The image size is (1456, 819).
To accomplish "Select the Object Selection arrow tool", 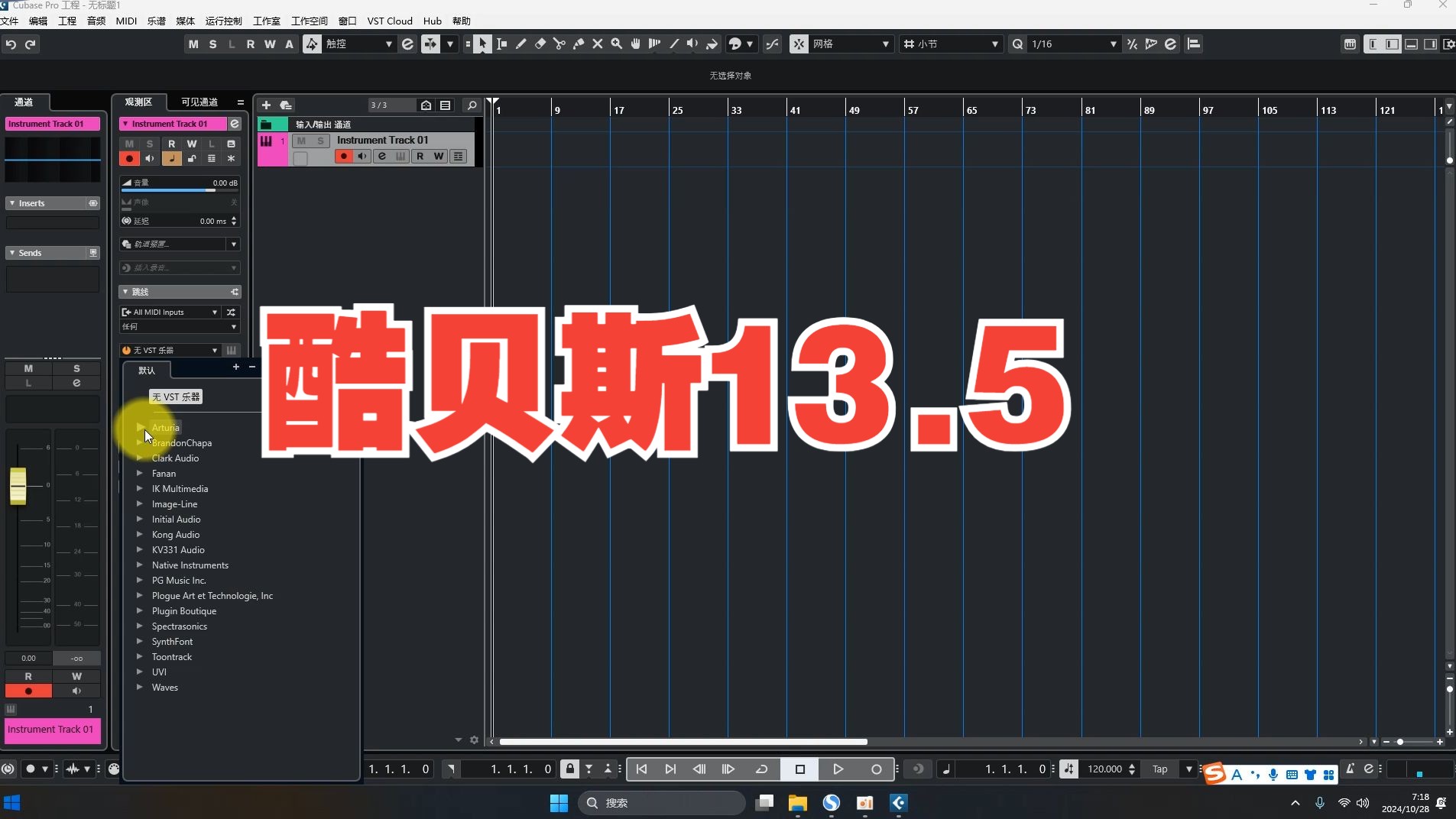I will pos(482,44).
